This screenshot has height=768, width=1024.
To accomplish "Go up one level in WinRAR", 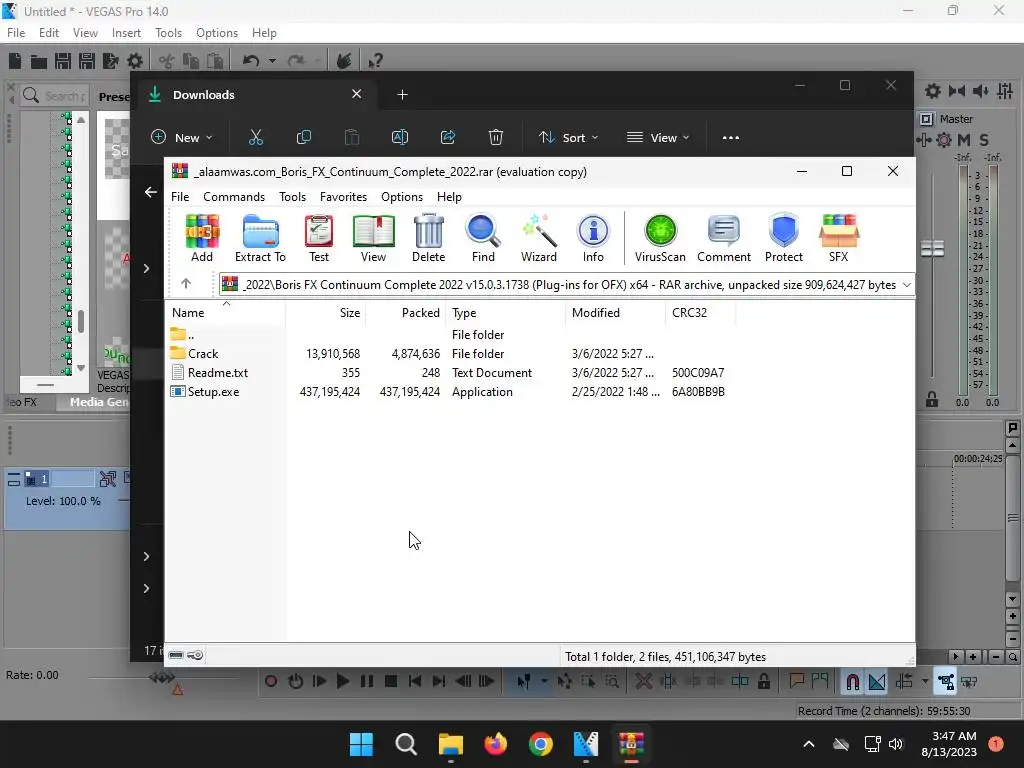I will point(186,283).
